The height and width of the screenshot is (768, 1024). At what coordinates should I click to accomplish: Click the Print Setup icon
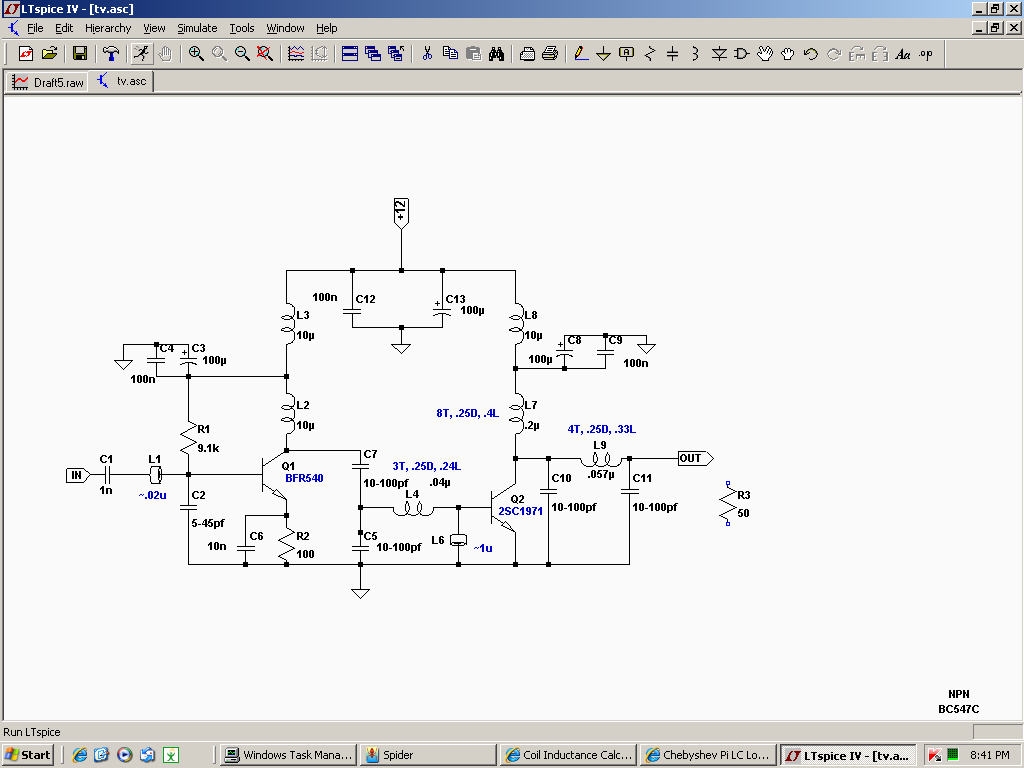pyautogui.click(x=527, y=54)
